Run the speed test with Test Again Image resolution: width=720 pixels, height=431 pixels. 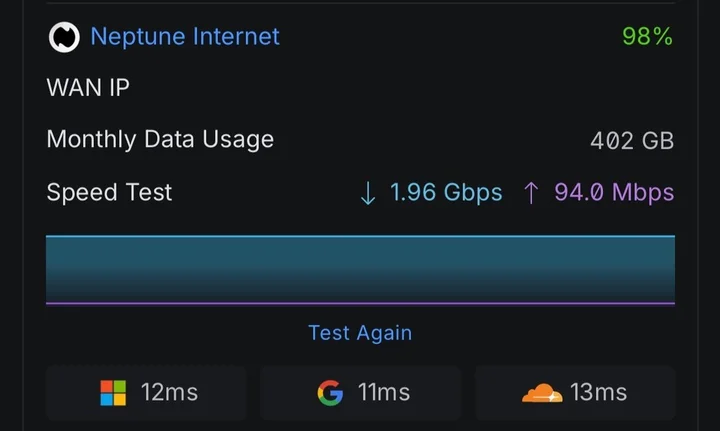(x=360, y=333)
